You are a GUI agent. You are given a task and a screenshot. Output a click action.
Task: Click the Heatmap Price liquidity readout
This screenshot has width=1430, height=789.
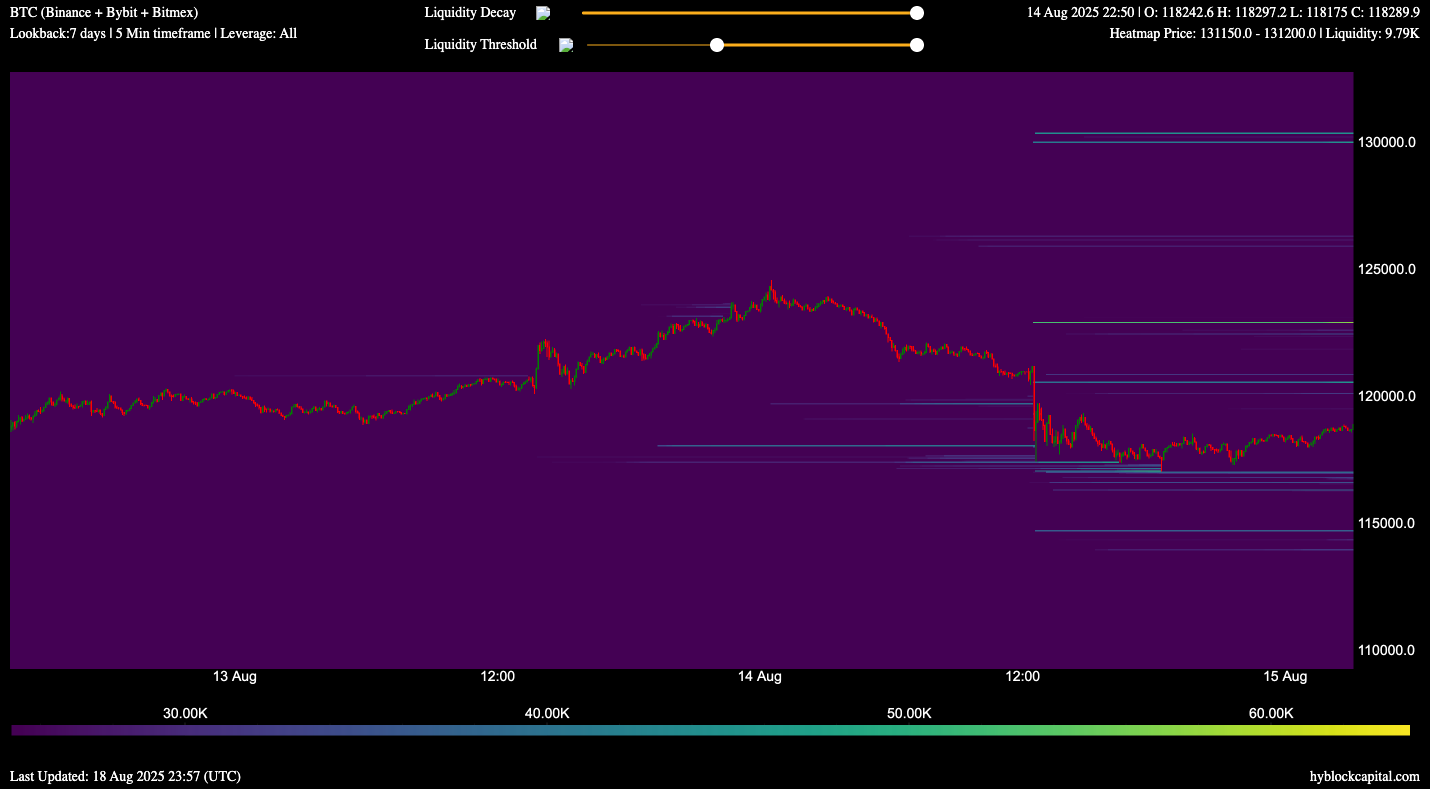pyautogui.click(x=1264, y=34)
